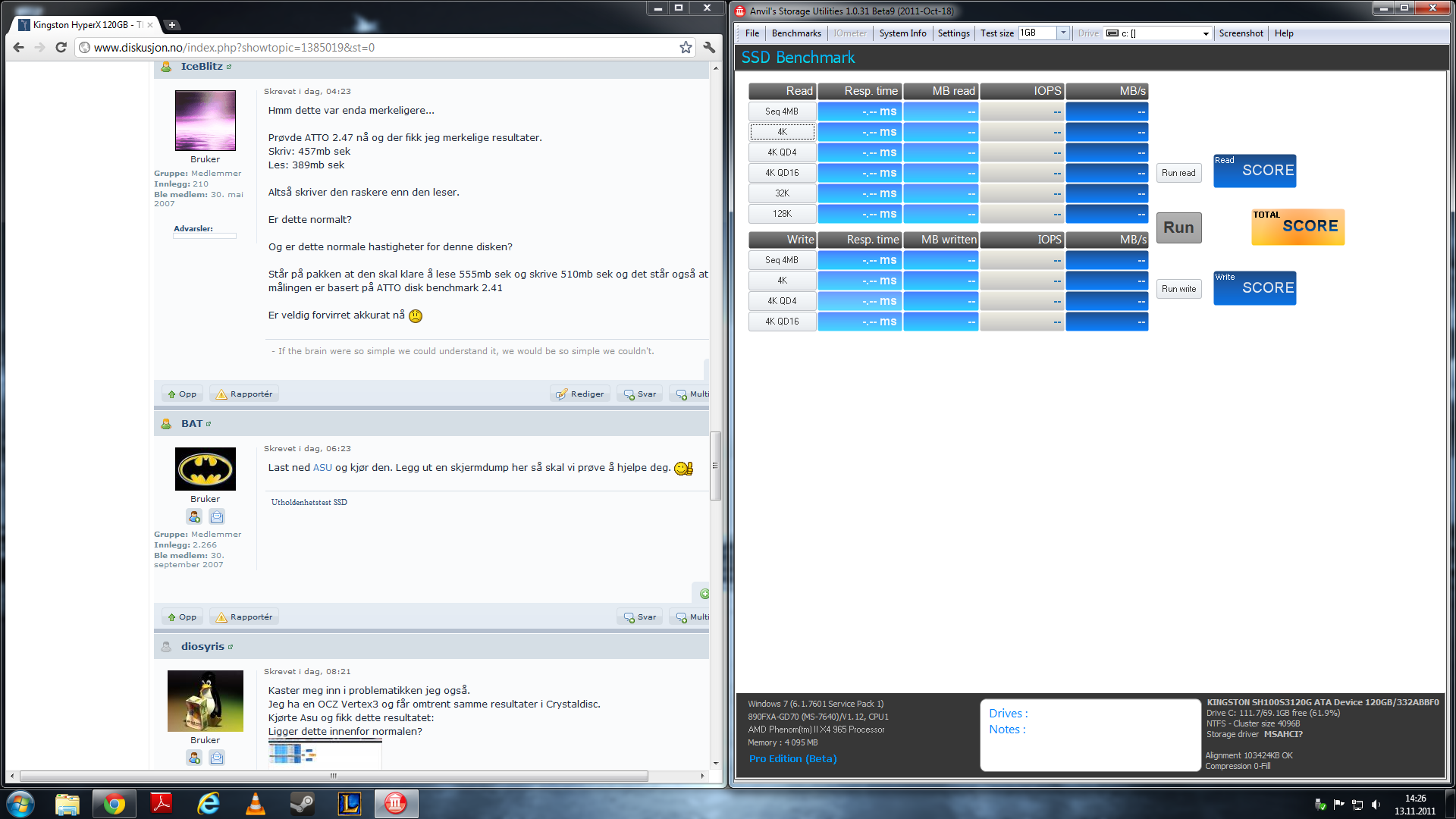Image resolution: width=1456 pixels, height=819 pixels.
Task: Open the File menu in Anvil's Storage Utilities
Action: tap(752, 33)
